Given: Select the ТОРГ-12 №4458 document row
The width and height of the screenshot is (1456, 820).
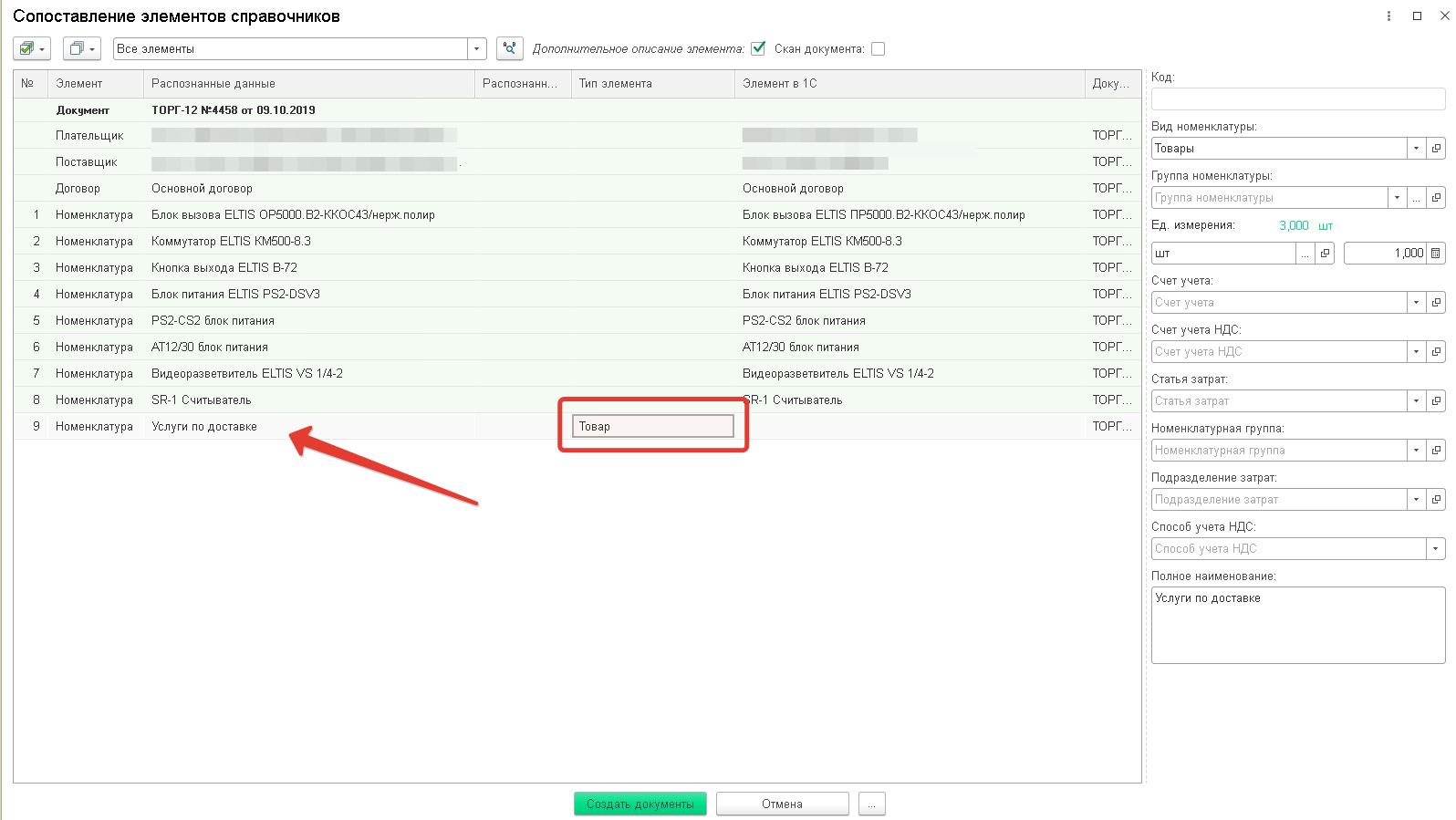Looking at the screenshot, I should pos(577,109).
